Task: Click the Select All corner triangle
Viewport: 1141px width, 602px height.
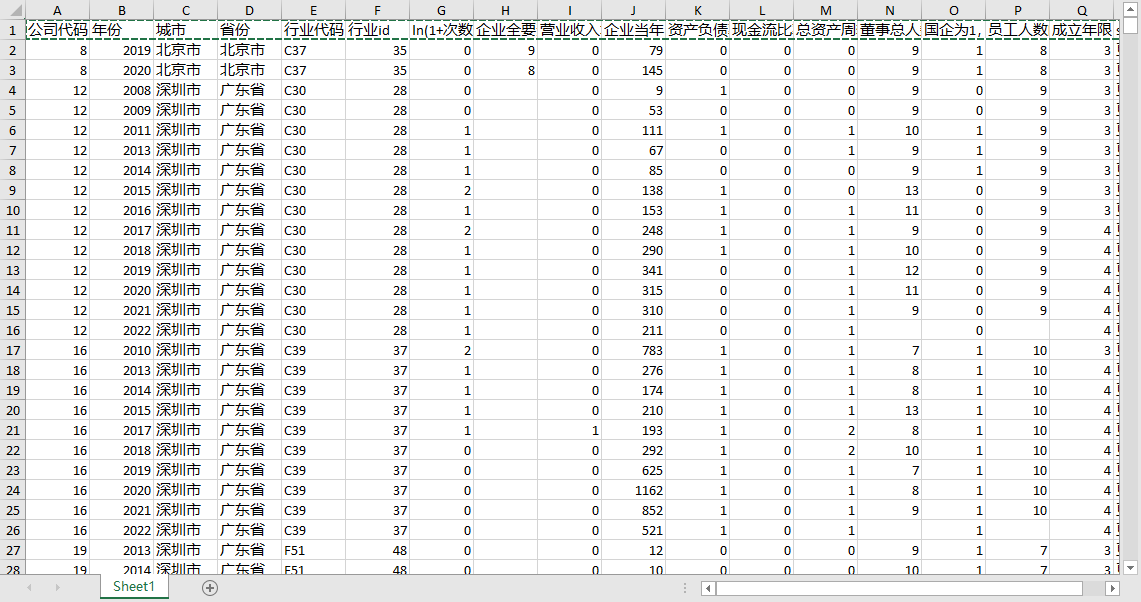Action: click(13, 10)
